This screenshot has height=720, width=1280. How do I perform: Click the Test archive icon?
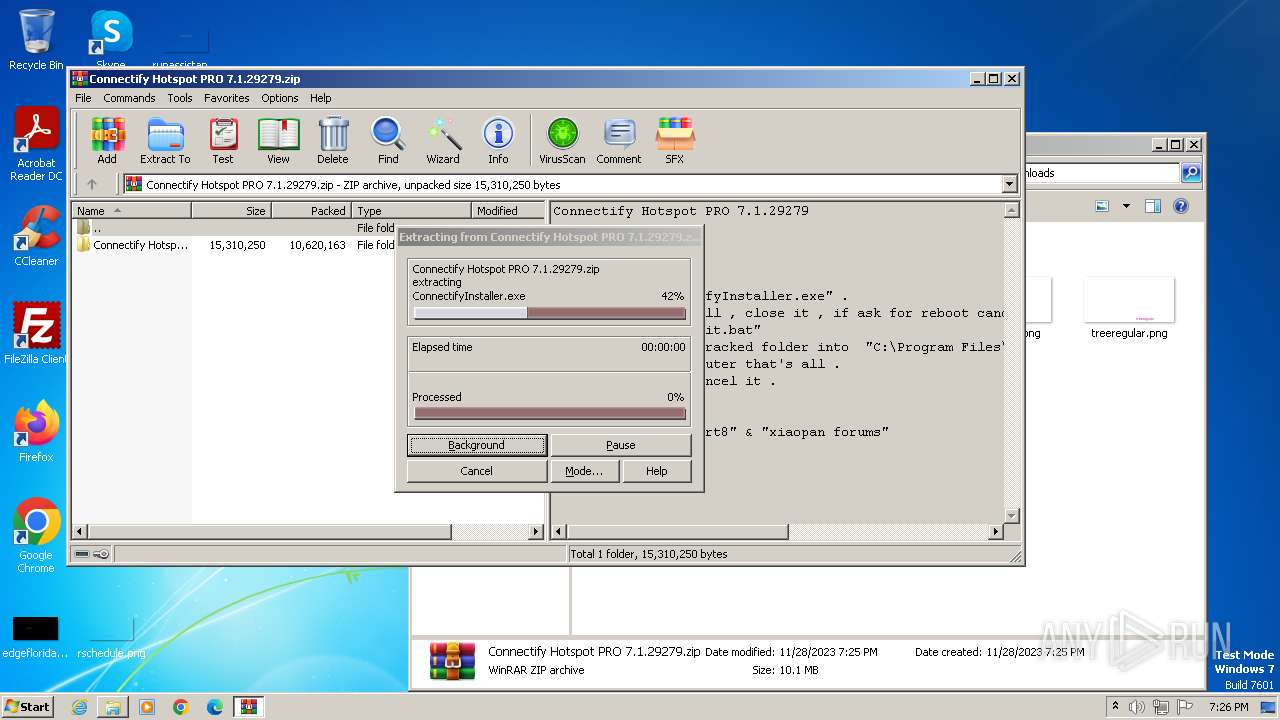tap(223, 140)
